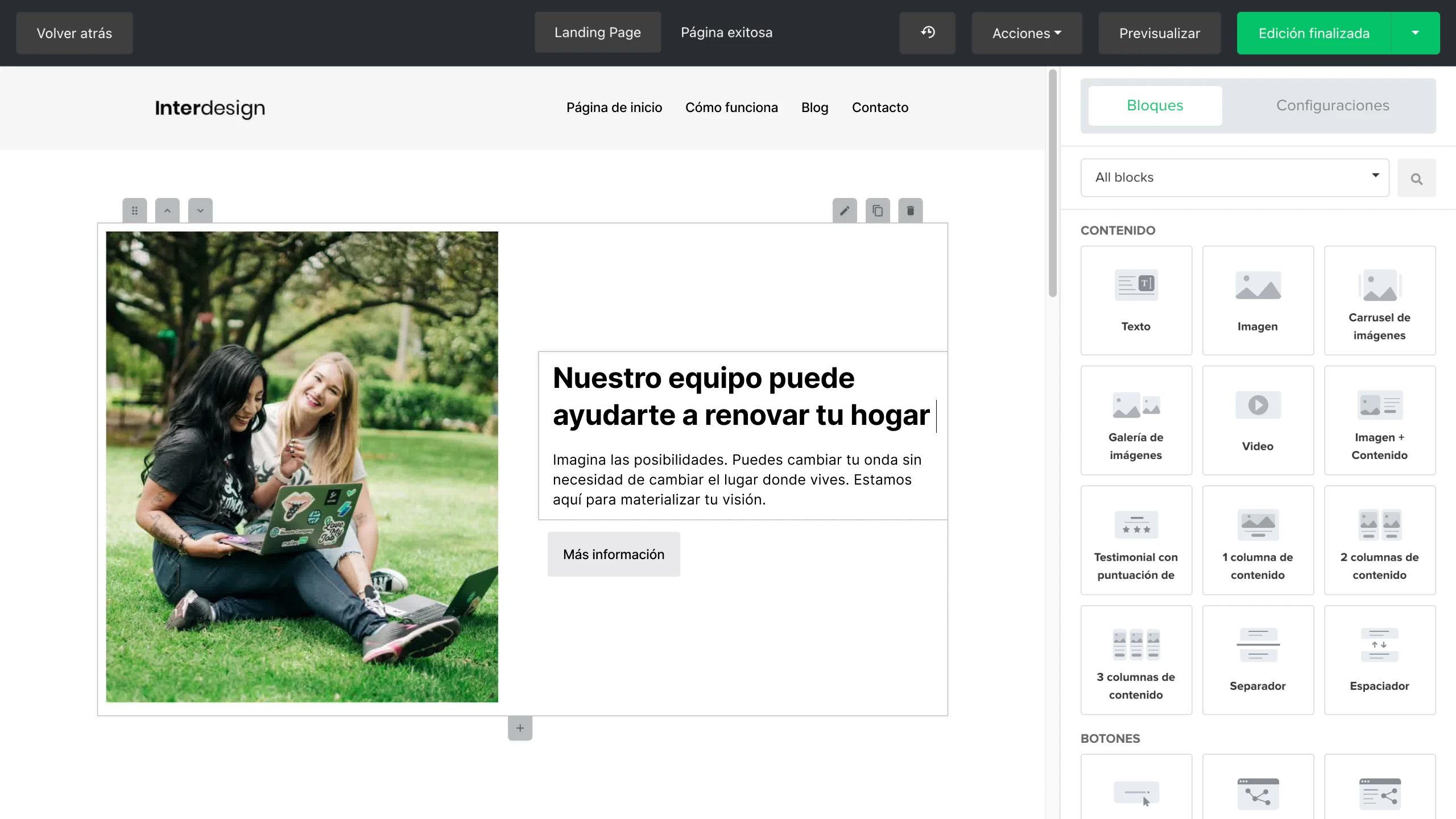1456x819 pixels.
Task: Expand the All blocks filter dropdown
Action: [1234, 177]
